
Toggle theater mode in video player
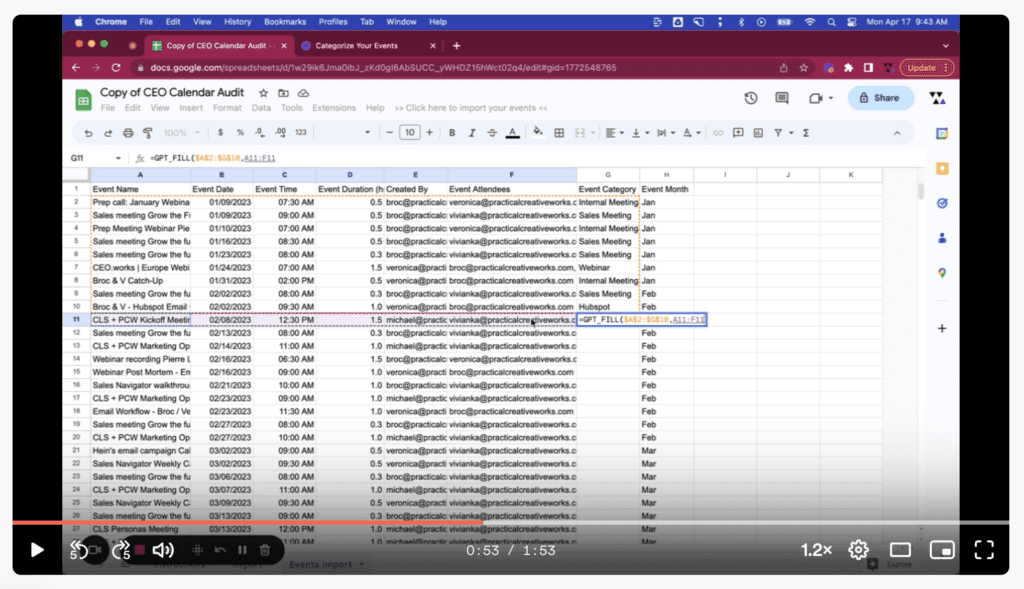click(900, 550)
